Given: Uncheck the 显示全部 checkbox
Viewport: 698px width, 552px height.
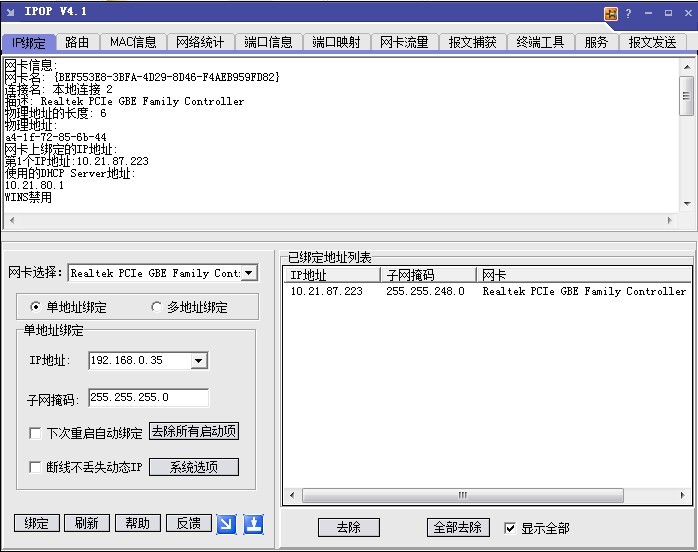Looking at the screenshot, I should click(x=510, y=528).
